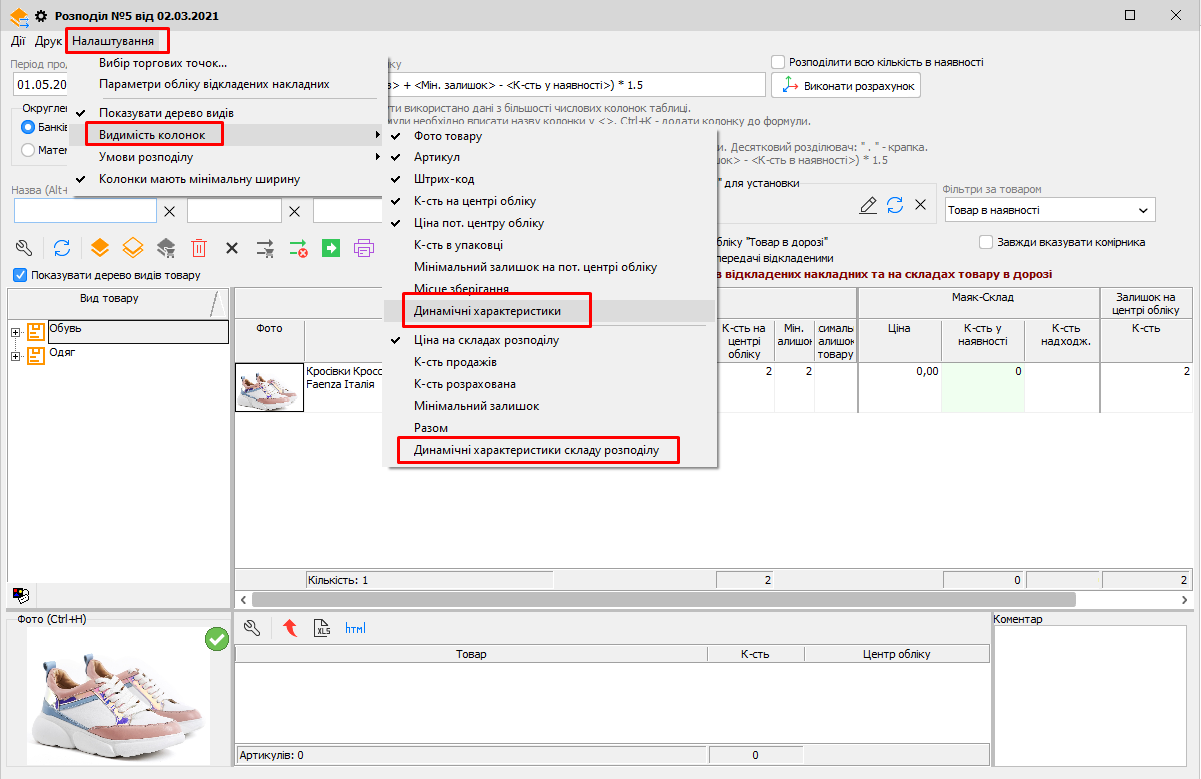Enable 'Розподілити всю кількість в наявності' checkbox

[779, 62]
